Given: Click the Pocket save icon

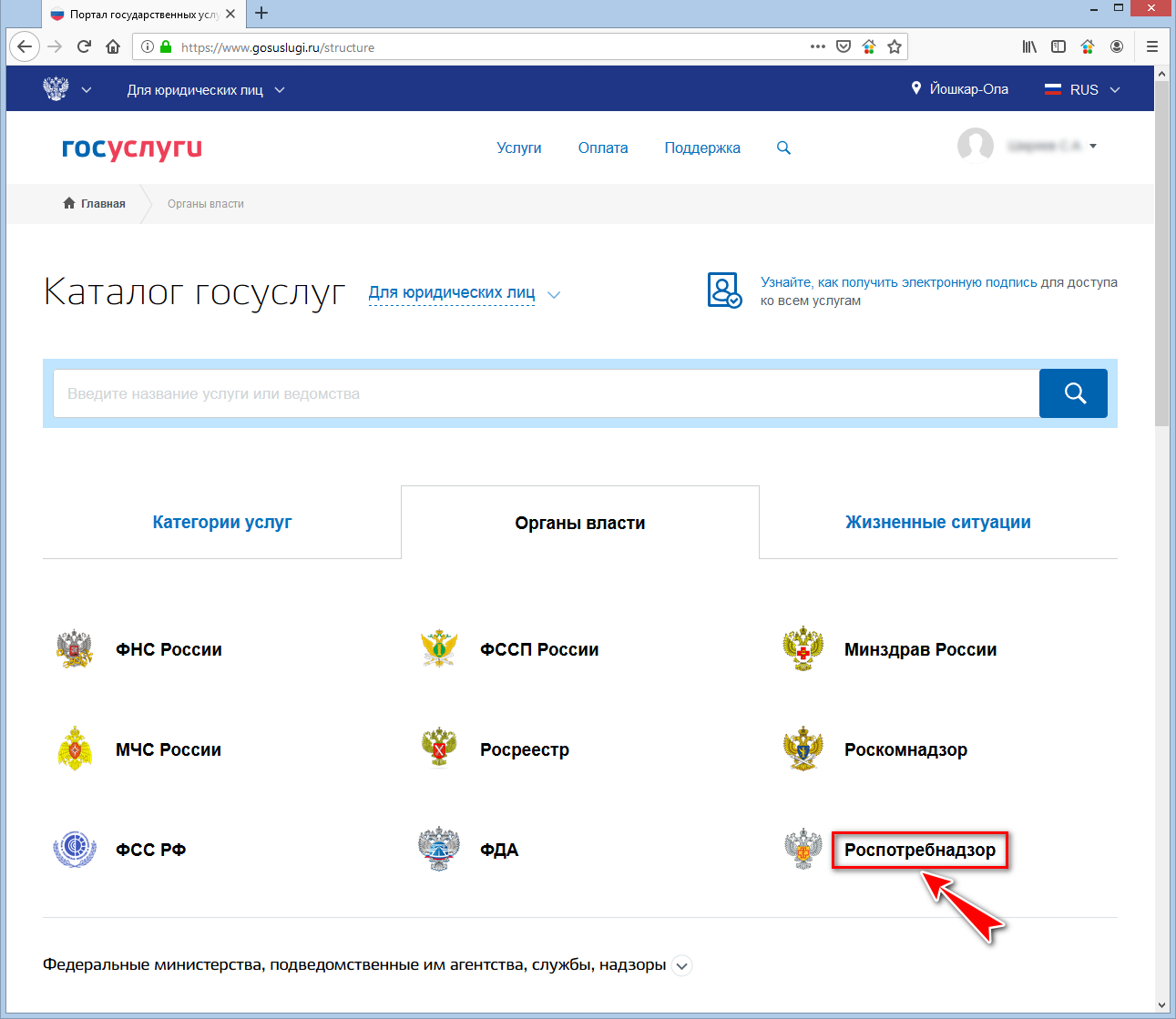Looking at the screenshot, I should 844,46.
